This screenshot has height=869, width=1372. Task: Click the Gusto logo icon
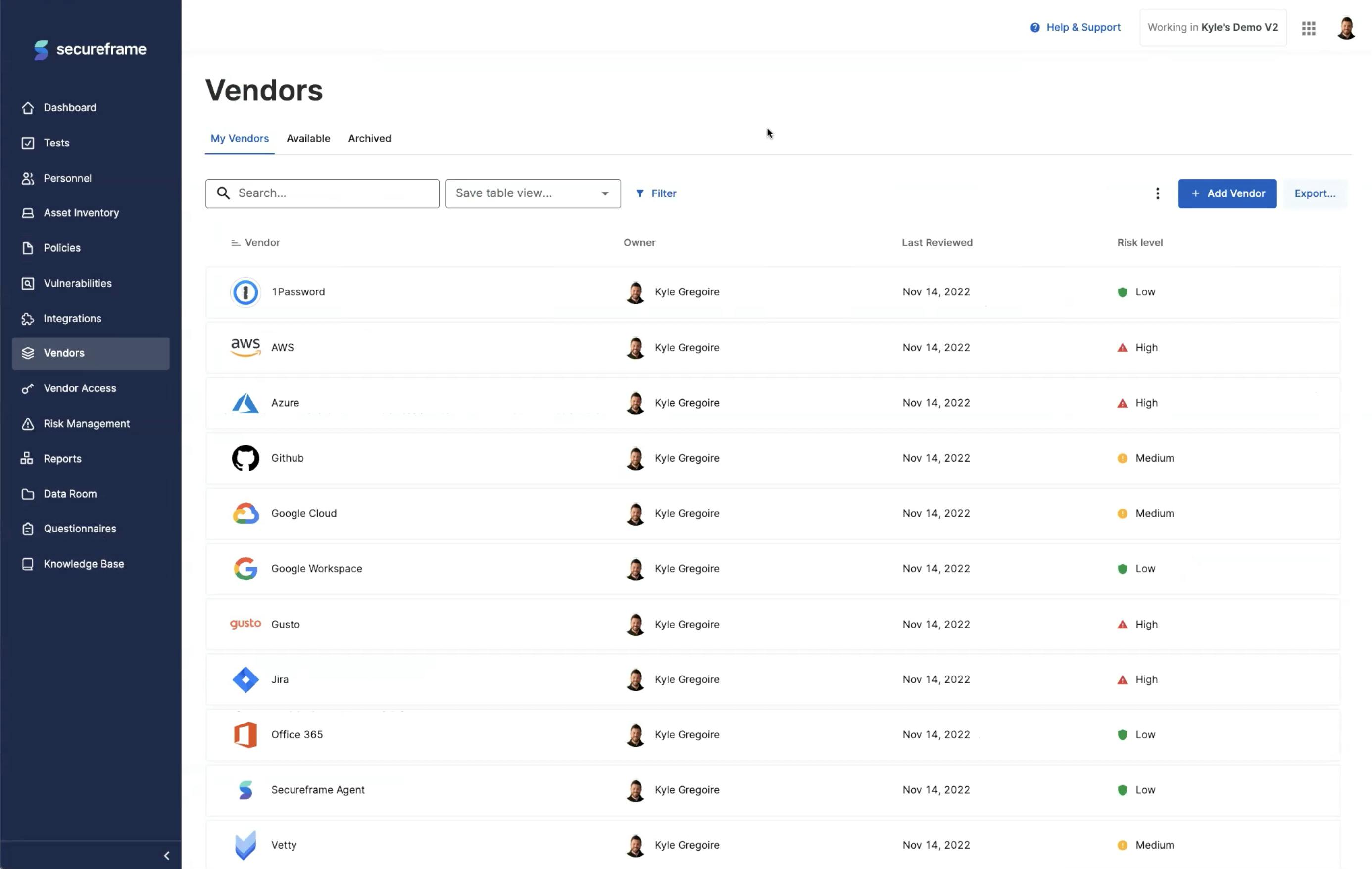[x=245, y=624]
